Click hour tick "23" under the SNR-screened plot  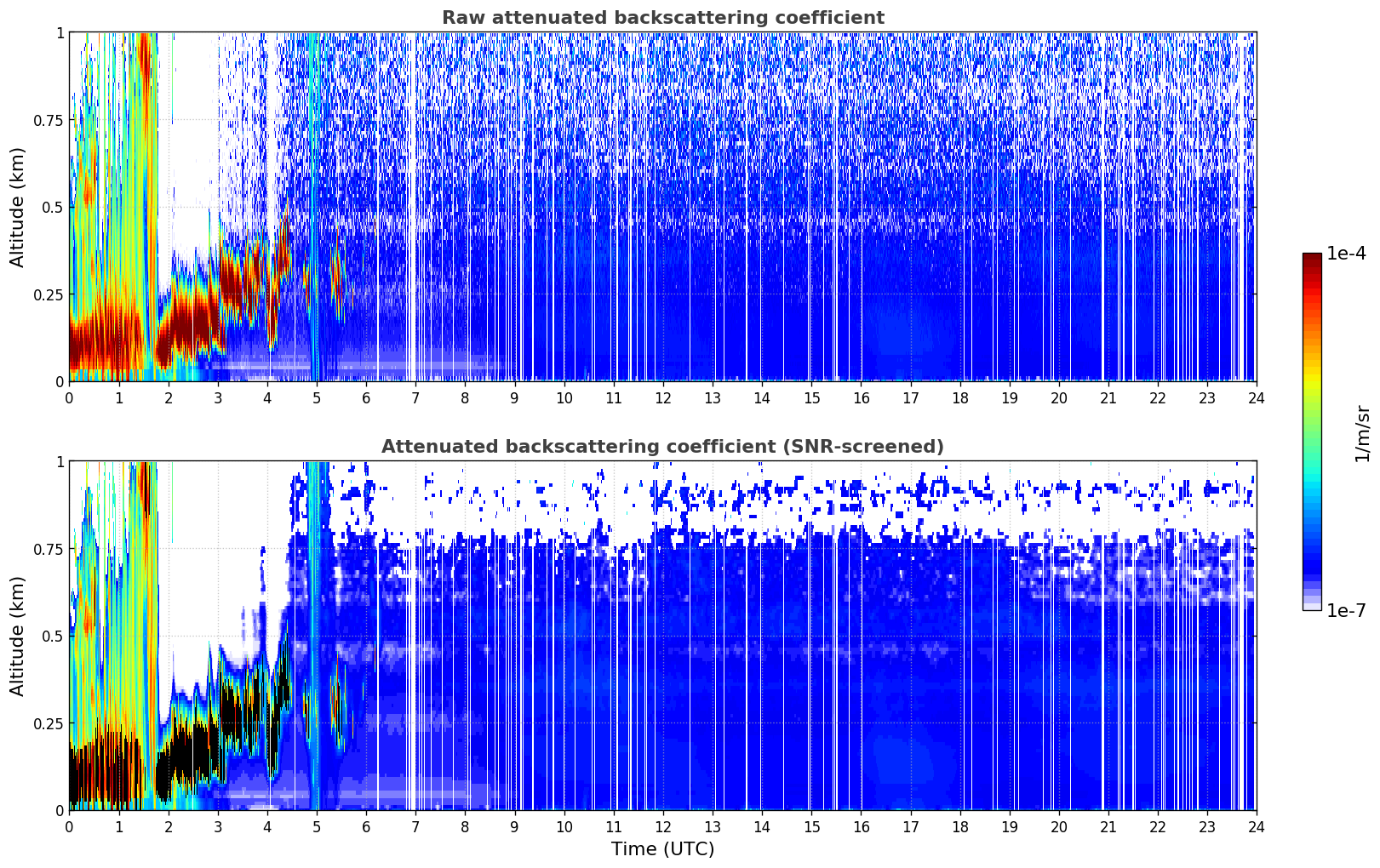1207,826
